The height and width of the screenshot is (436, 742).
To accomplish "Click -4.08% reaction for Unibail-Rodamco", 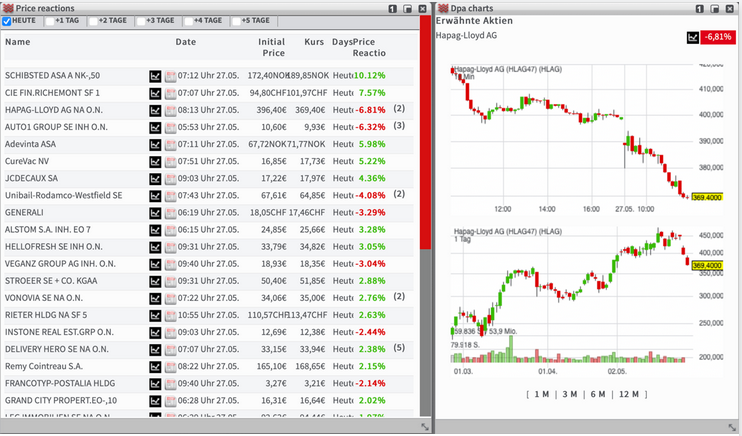I will point(371,196).
